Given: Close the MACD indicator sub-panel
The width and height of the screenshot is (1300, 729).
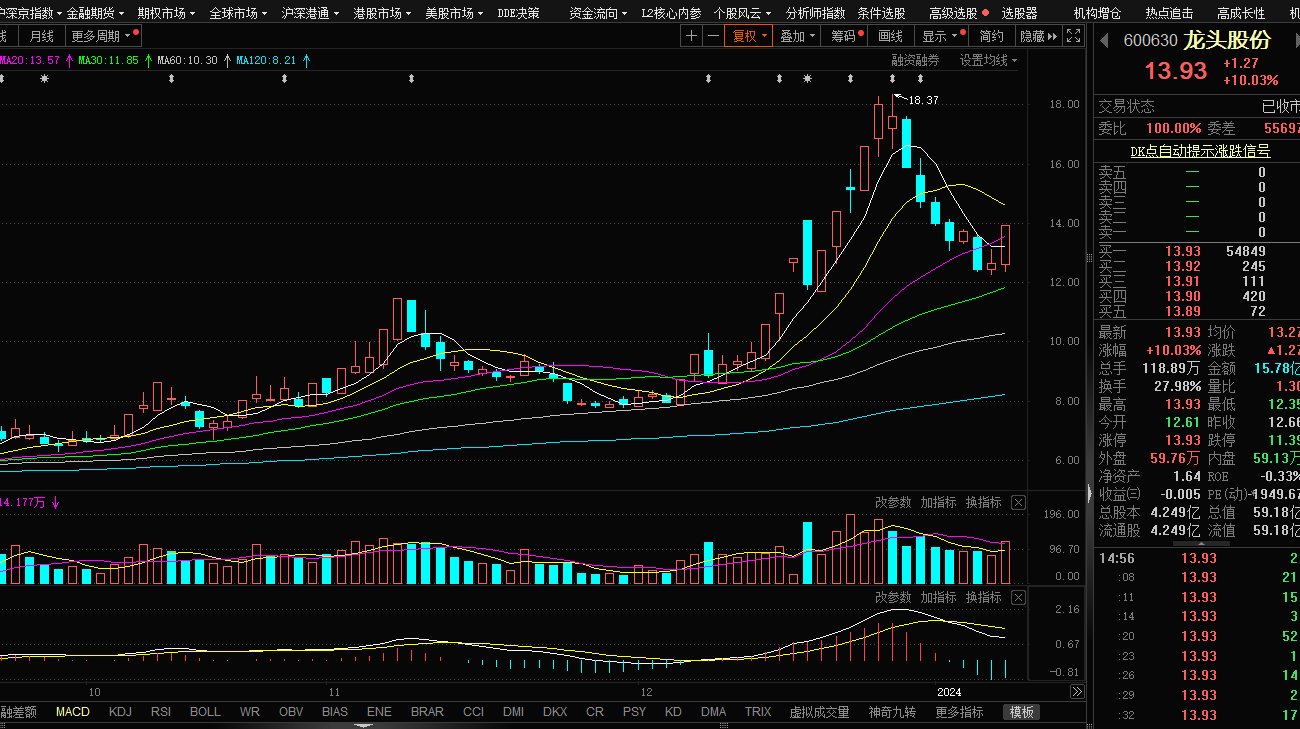Looking at the screenshot, I should point(1018,597).
